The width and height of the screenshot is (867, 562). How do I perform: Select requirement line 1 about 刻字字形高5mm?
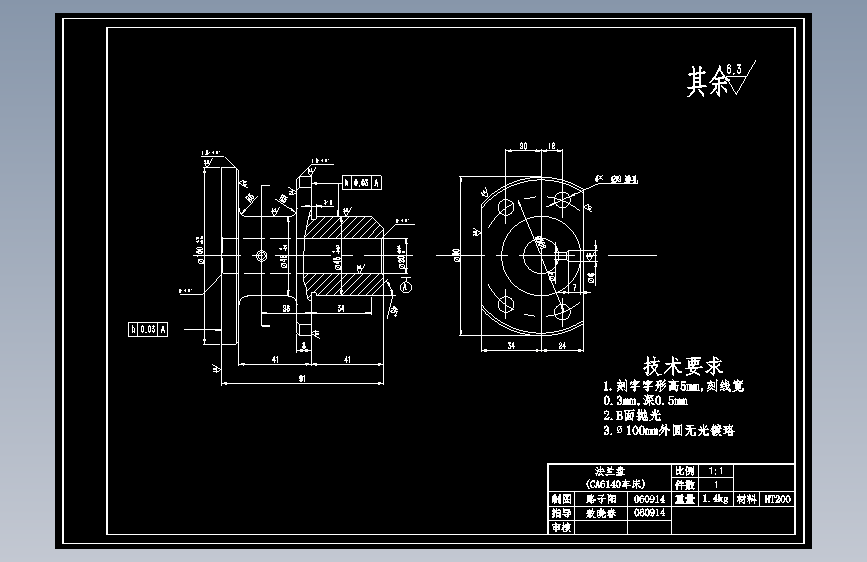(x=673, y=386)
